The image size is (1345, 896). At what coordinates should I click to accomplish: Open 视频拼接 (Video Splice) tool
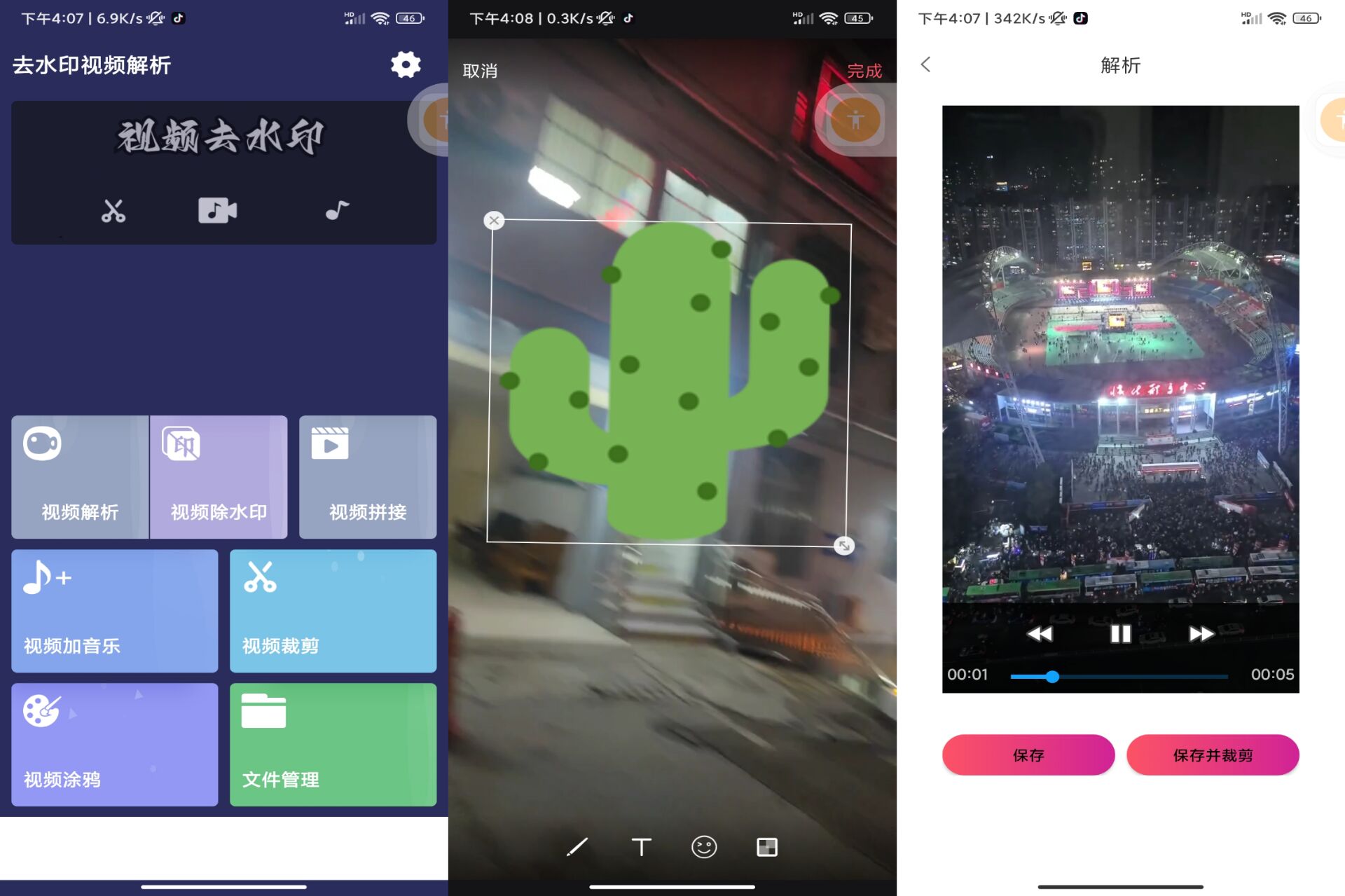tap(367, 476)
